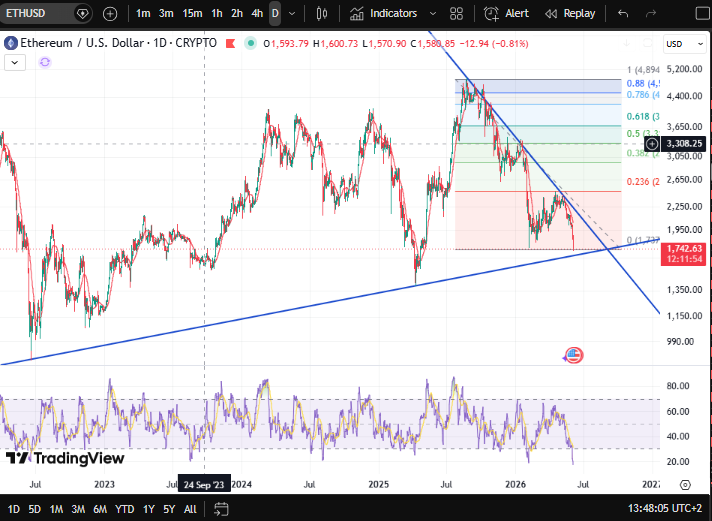This screenshot has width=712, height=521.
Task: Expand the Indicators favorites dropdown arrow
Action: point(433,14)
